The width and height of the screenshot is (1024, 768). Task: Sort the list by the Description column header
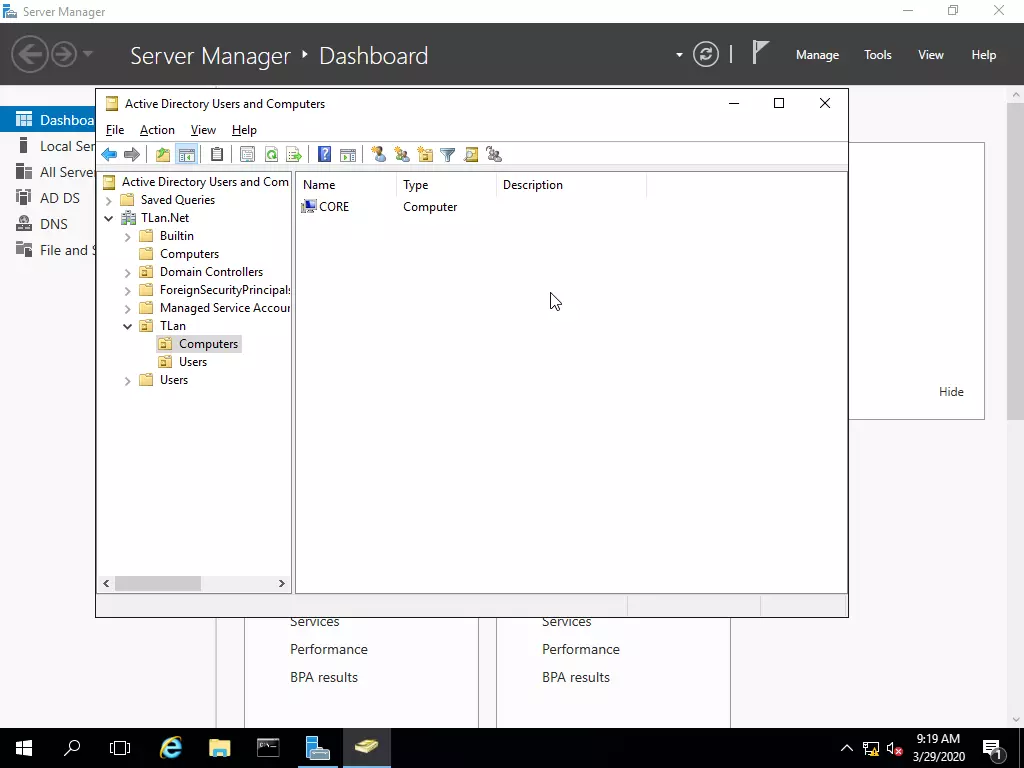tap(571, 185)
